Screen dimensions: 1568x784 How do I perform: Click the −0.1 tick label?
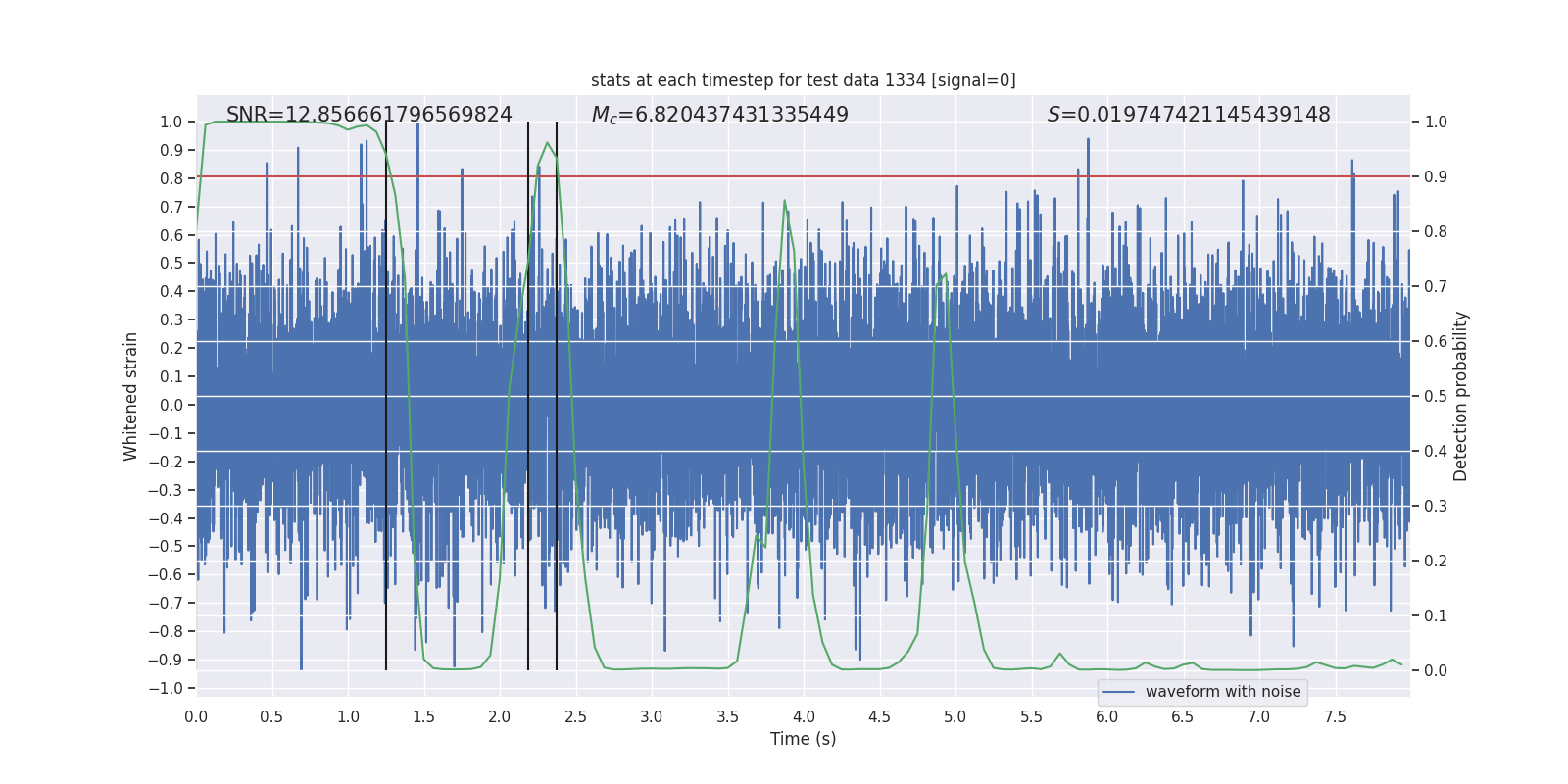166,433
